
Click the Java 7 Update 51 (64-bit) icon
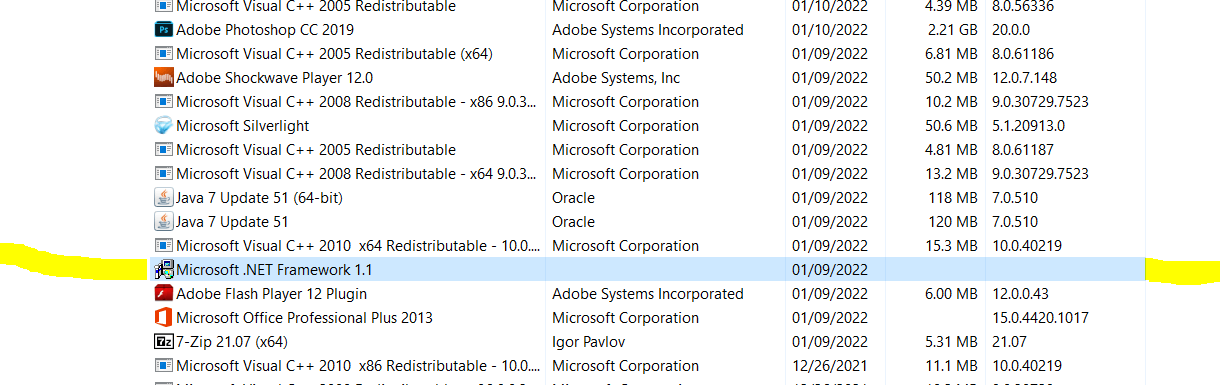tap(164, 198)
